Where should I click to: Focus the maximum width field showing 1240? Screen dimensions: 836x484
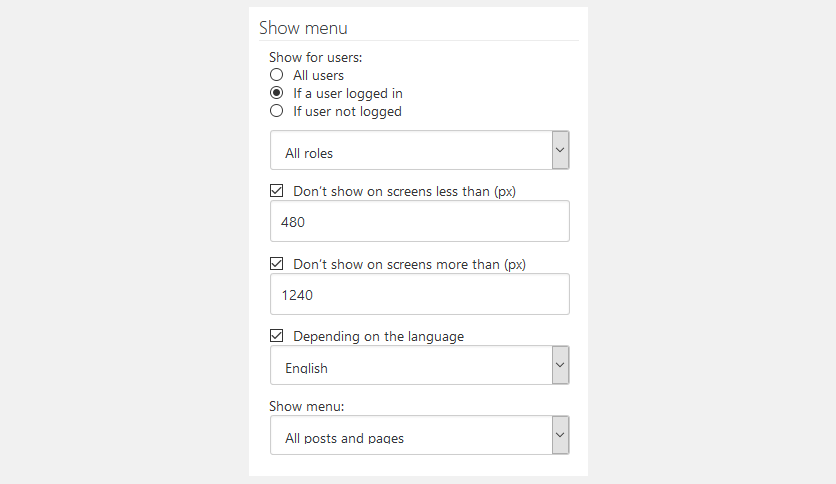click(x=419, y=295)
